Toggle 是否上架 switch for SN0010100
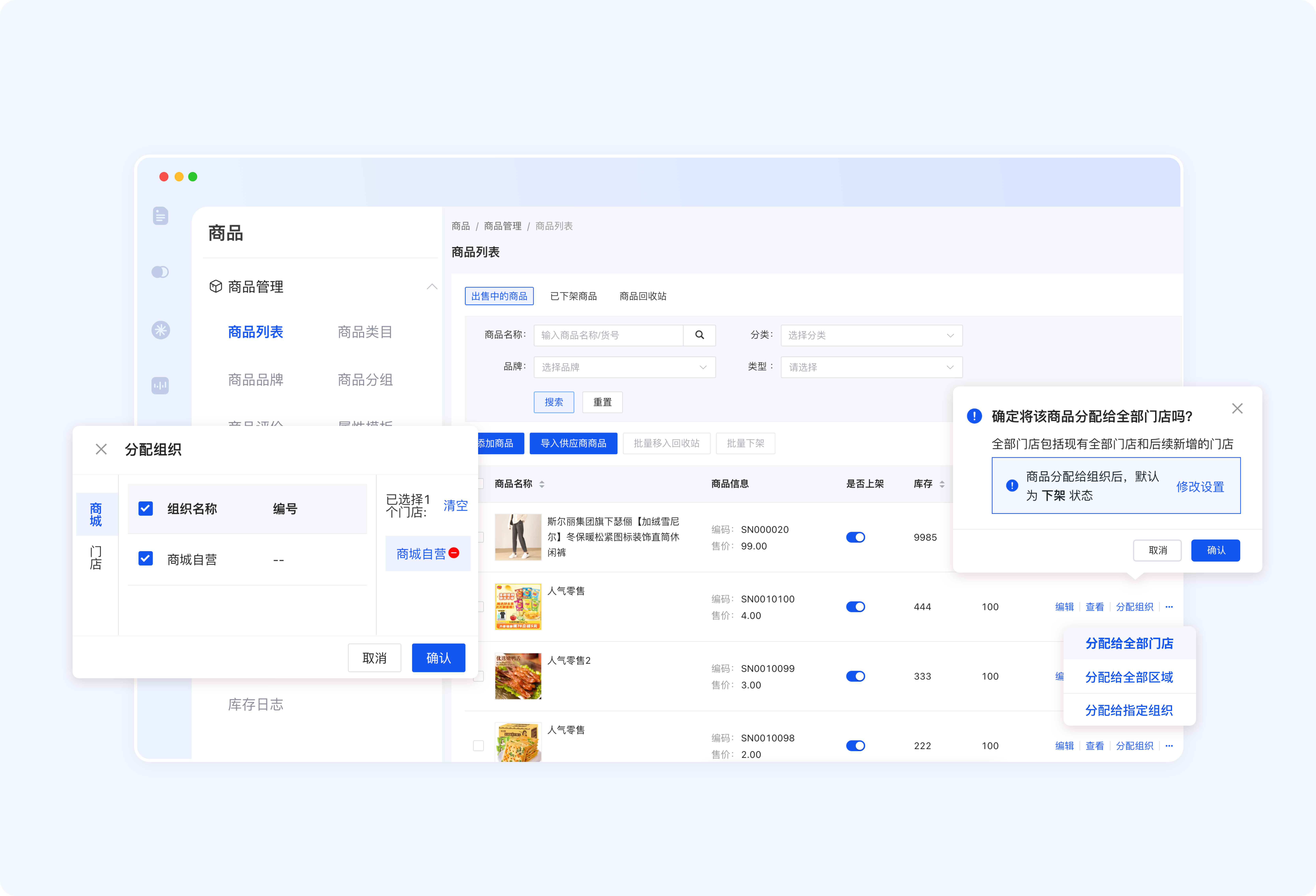 856,607
